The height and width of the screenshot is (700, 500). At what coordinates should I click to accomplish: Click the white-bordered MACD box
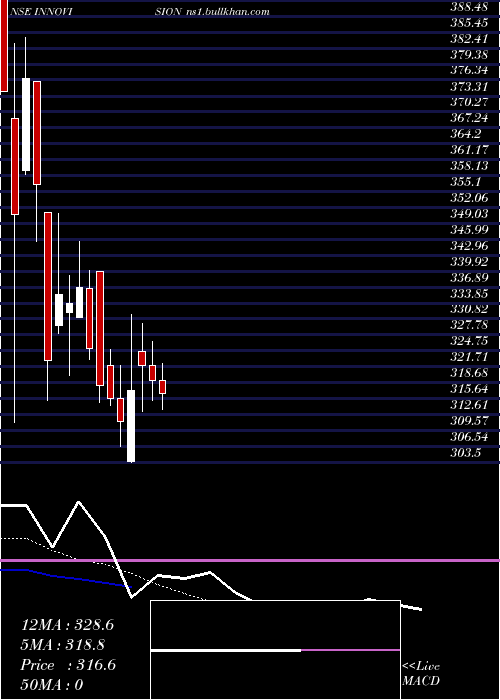pyautogui.click(x=275, y=650)
